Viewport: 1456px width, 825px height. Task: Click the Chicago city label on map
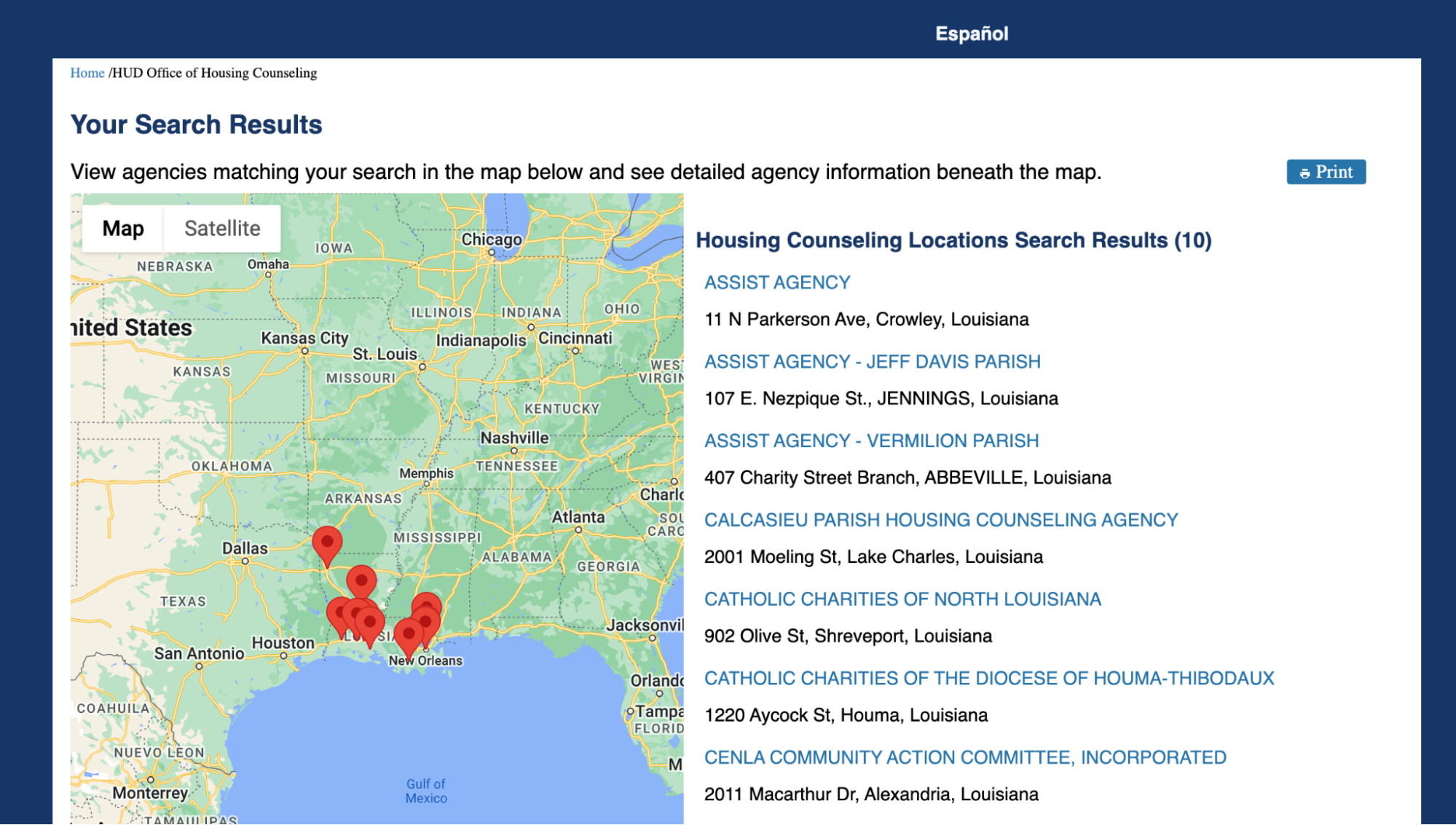click(x=492, y=240)
